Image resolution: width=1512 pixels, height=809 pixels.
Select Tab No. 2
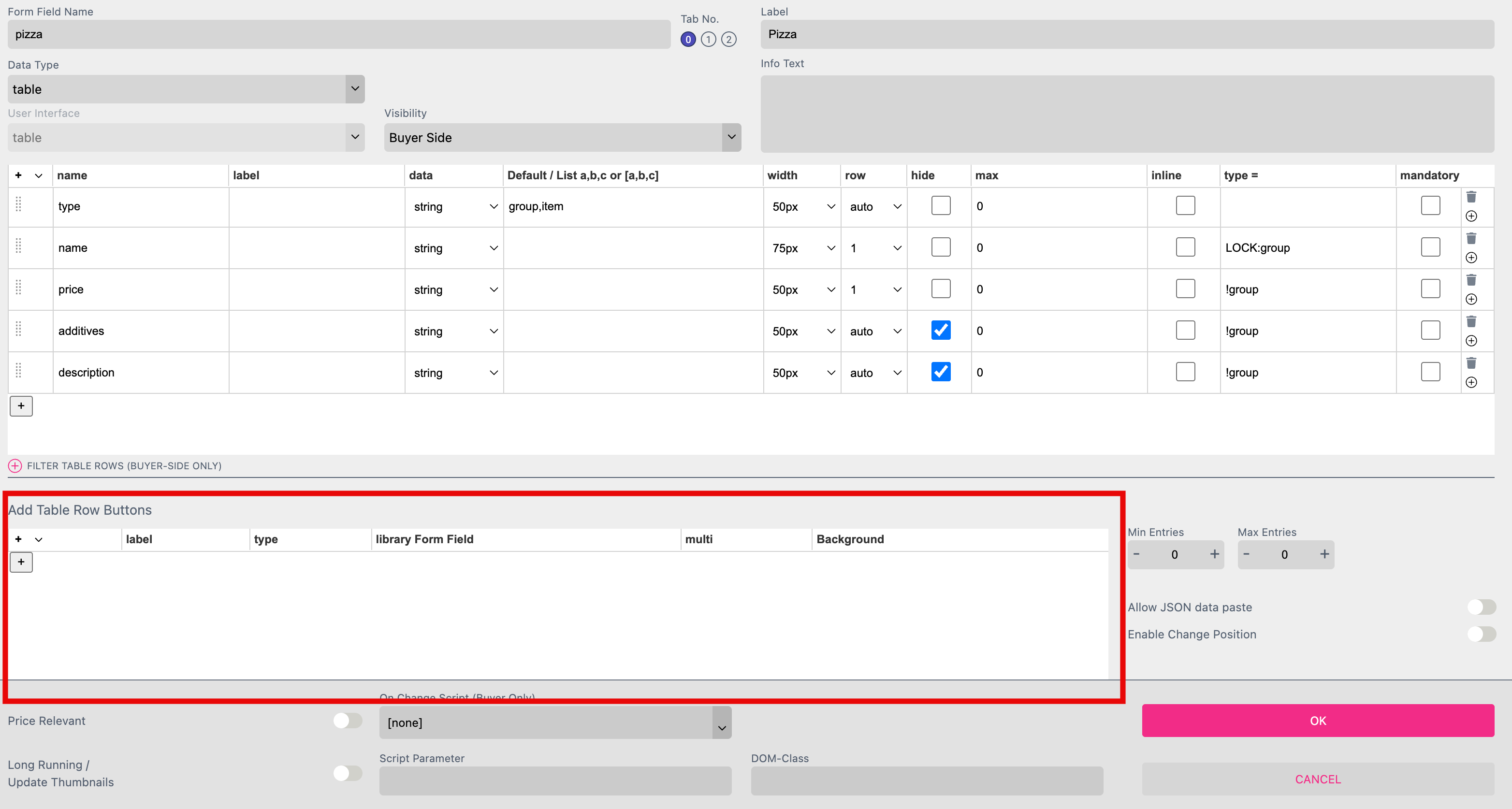point(728,39)
